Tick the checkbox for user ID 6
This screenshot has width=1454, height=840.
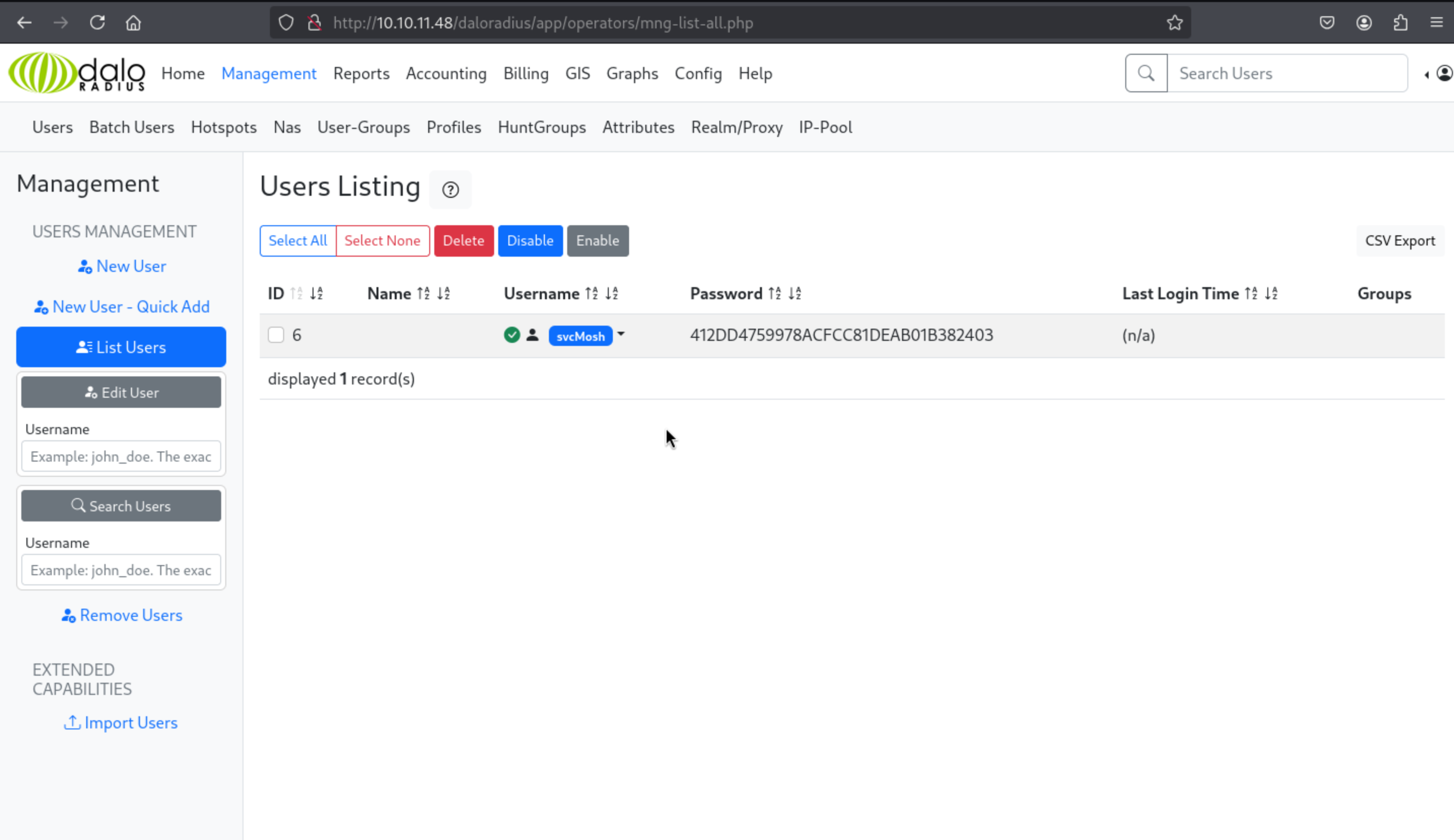[x=276, y=335]
